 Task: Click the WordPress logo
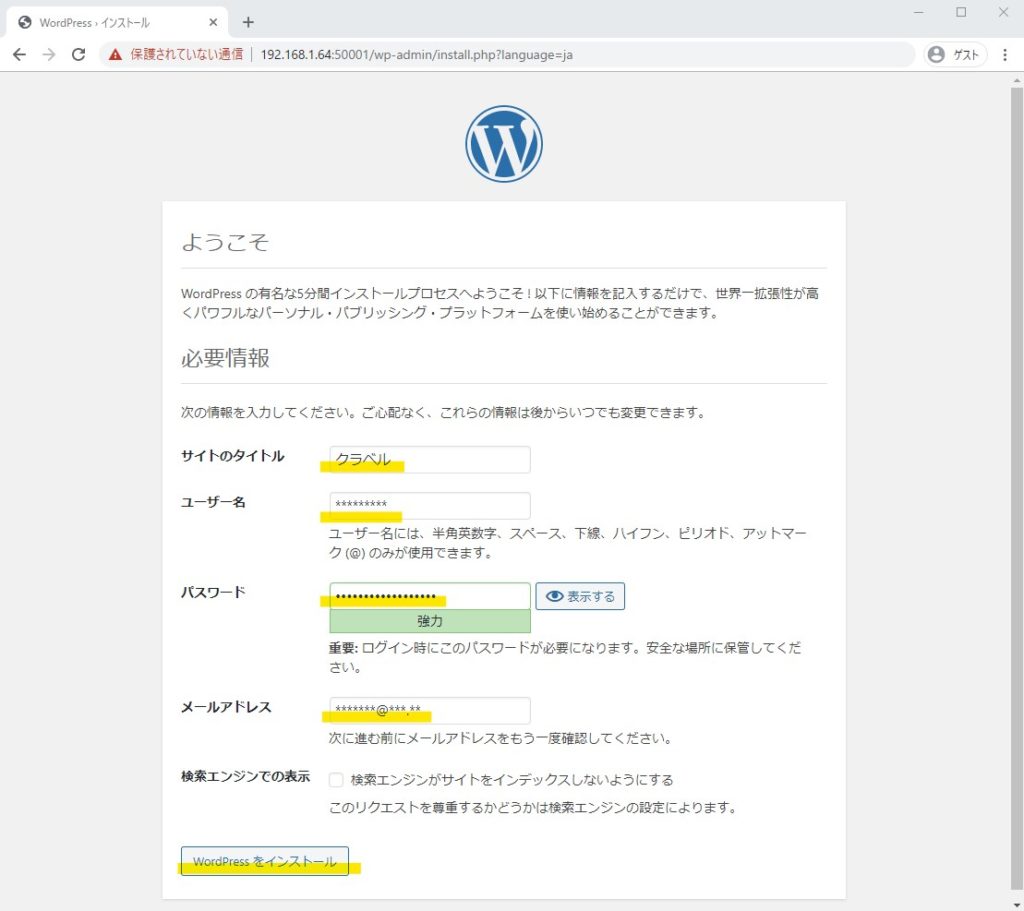click(x=504, y=144)
